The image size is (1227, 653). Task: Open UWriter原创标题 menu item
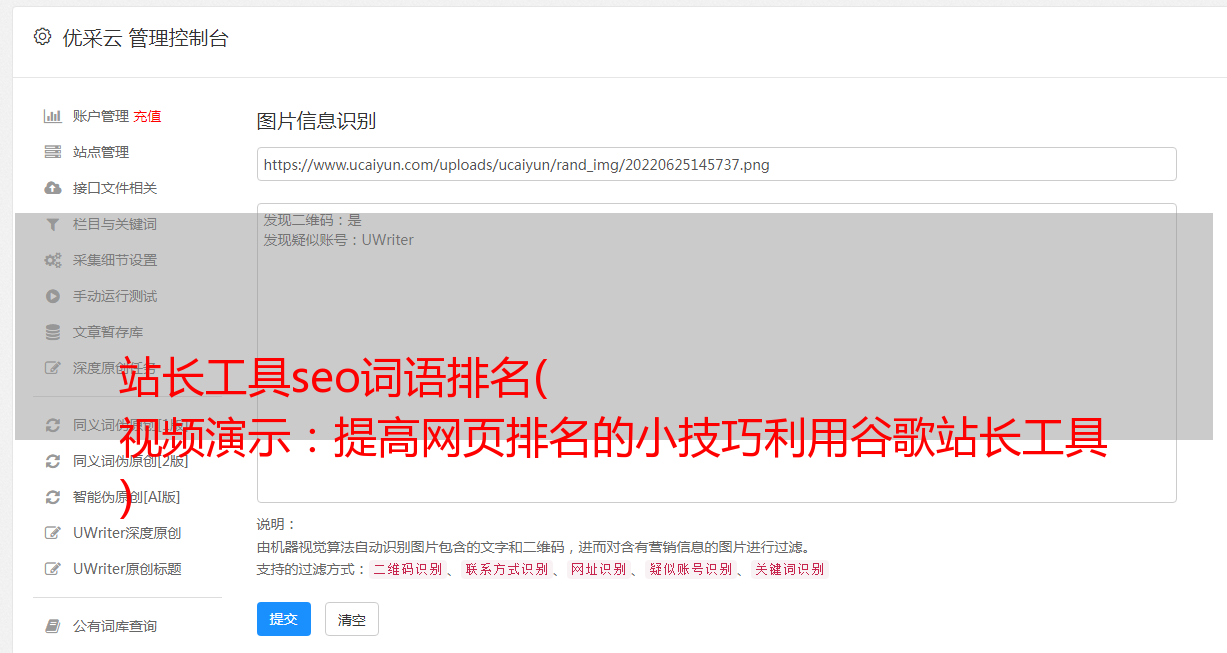click(x=127, y=569)
